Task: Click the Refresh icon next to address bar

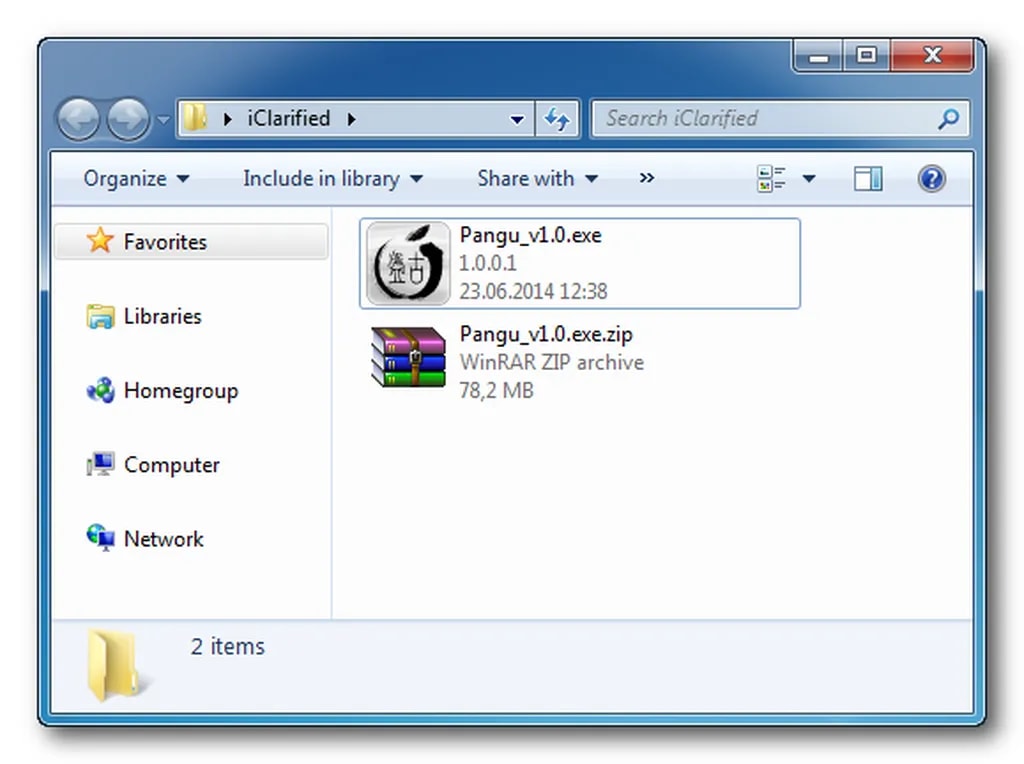Action: tap(557, 118)
